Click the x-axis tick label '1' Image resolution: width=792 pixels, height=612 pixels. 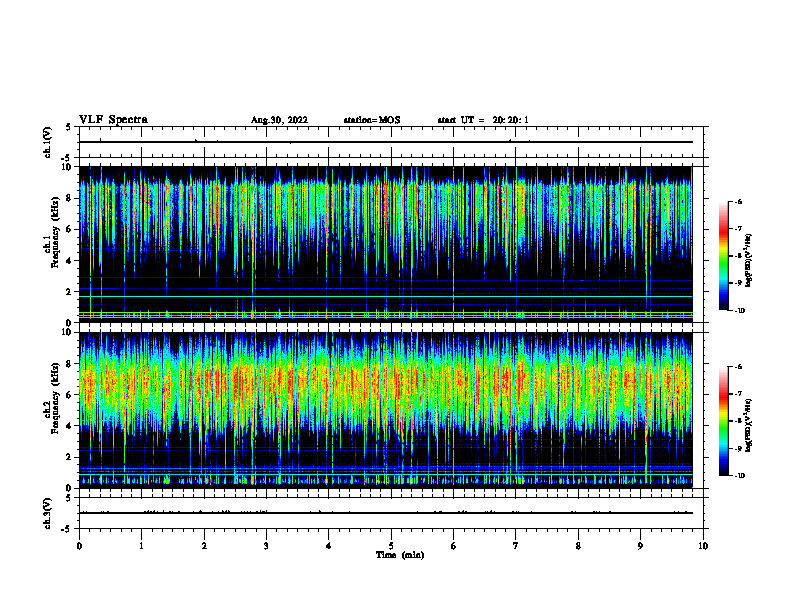[141, 546]
